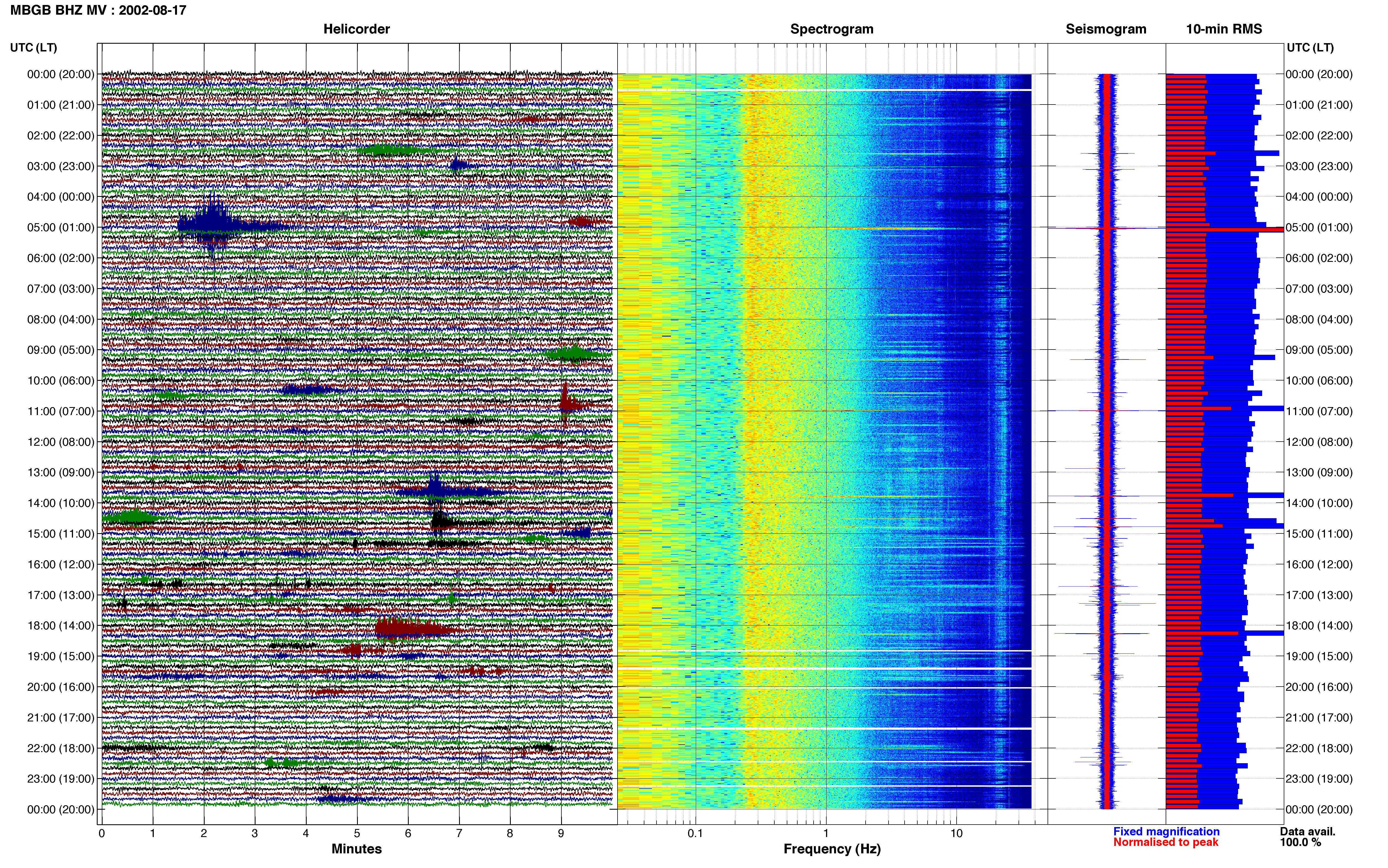1388x868 pixels.
Task: Click the 'Fixed magnification' legend text
Action: click(x=1166, y=831)
